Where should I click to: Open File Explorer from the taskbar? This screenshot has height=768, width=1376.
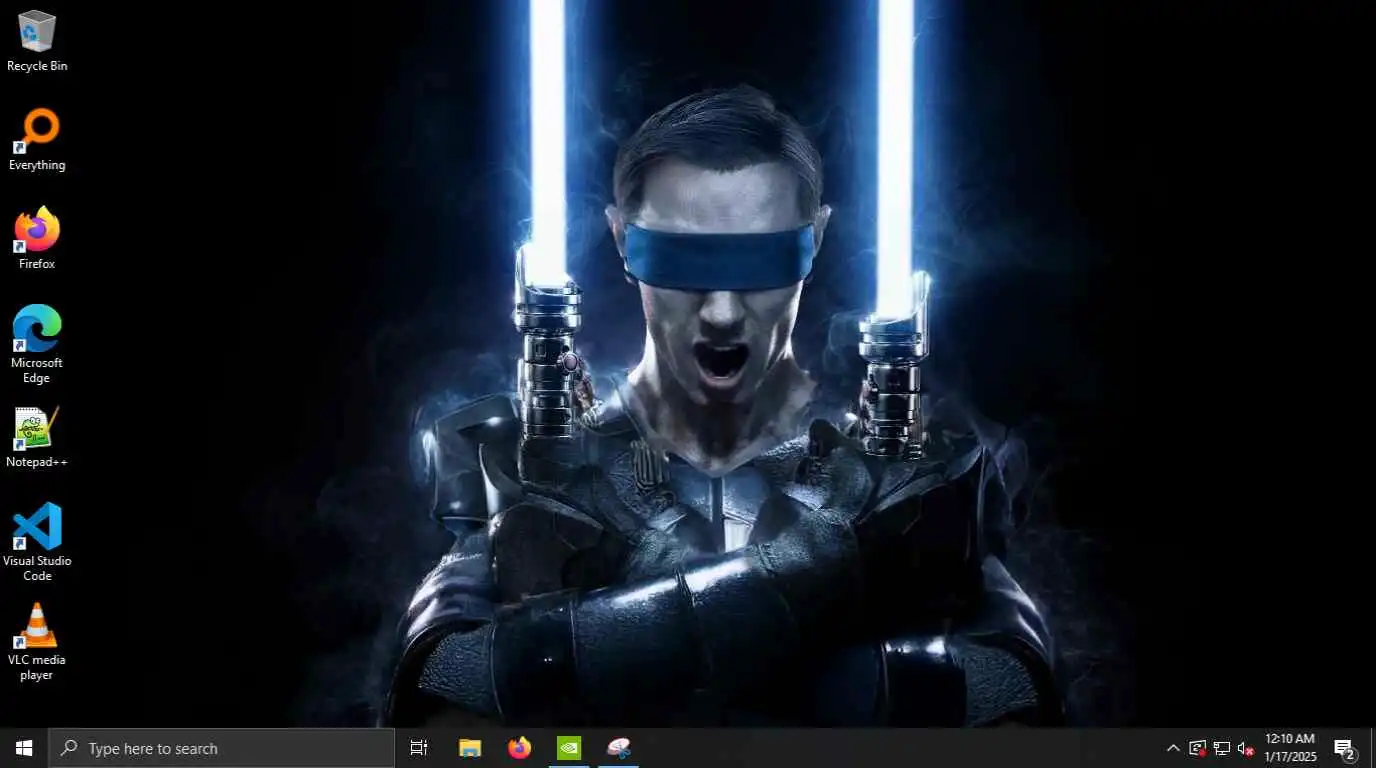pyautogui.click(x=470, y=748)
